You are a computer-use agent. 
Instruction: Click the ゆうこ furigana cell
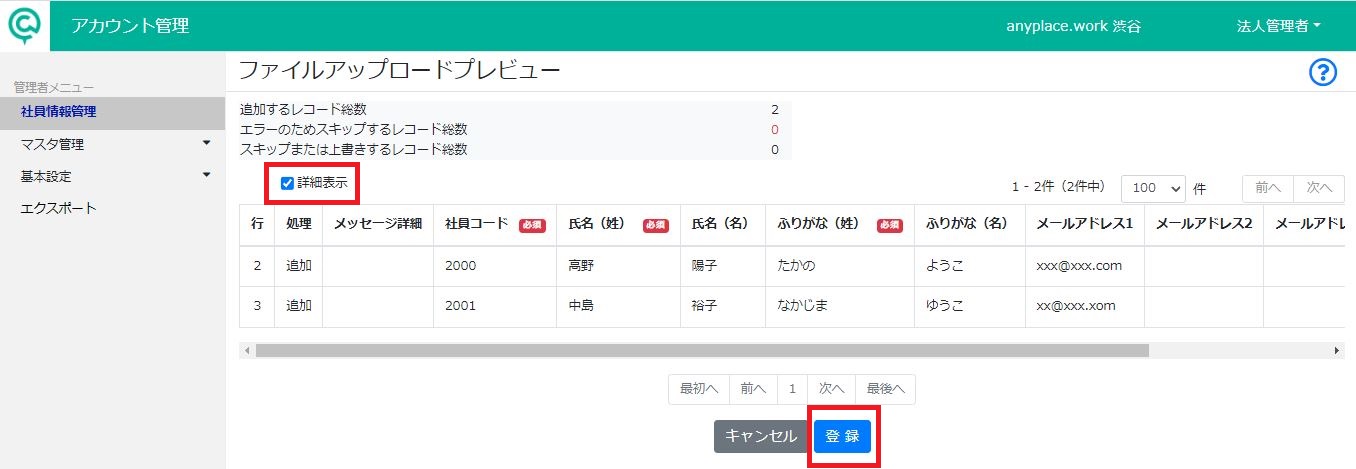pos(970,306)
